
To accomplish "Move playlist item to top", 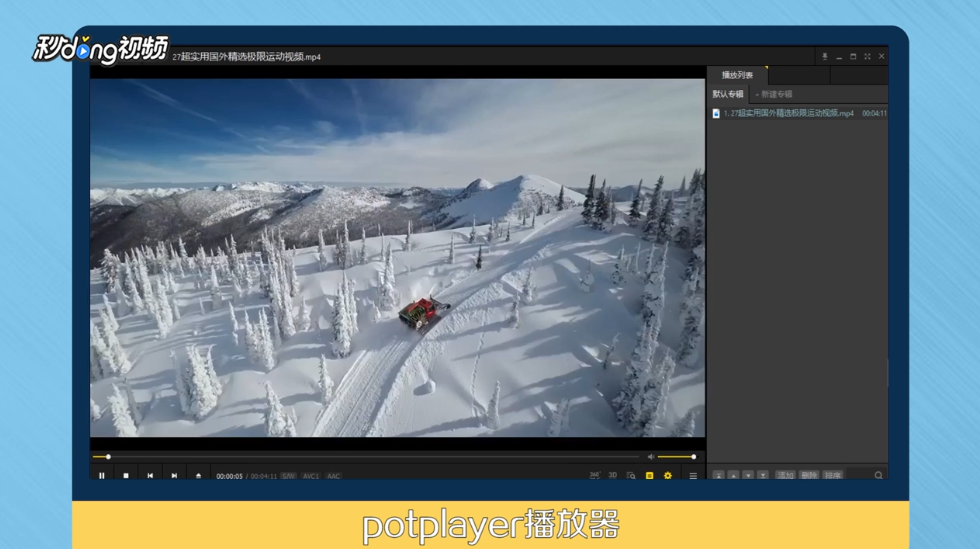I will coord(719,476).
